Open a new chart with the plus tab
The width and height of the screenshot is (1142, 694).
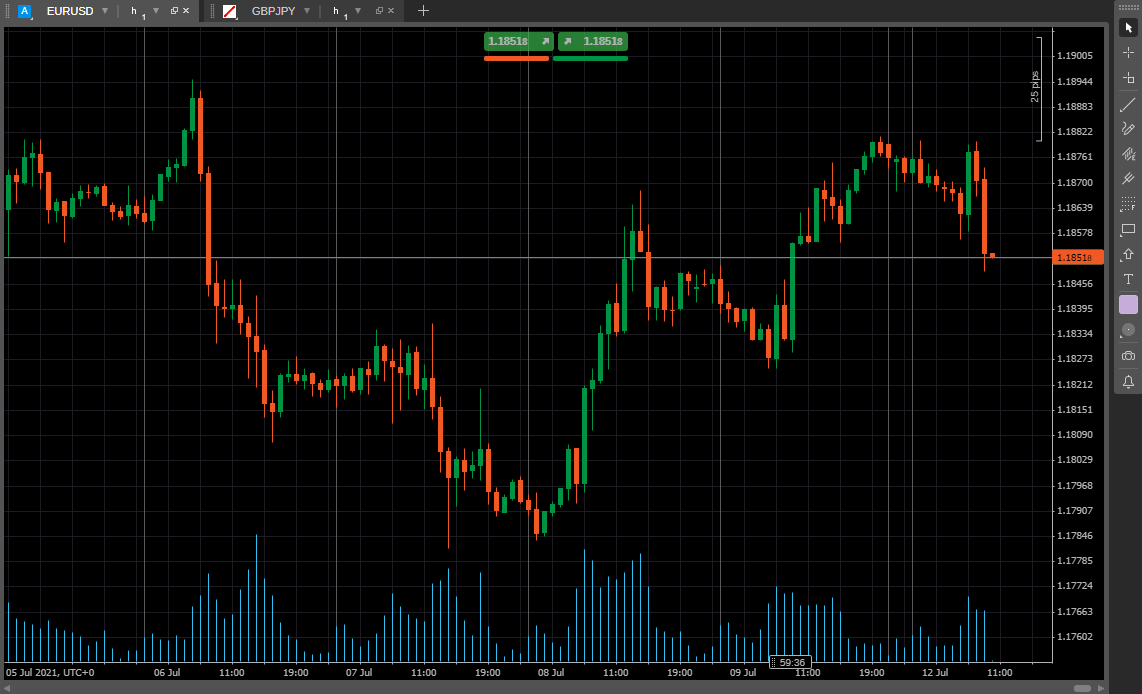point(422,11)
